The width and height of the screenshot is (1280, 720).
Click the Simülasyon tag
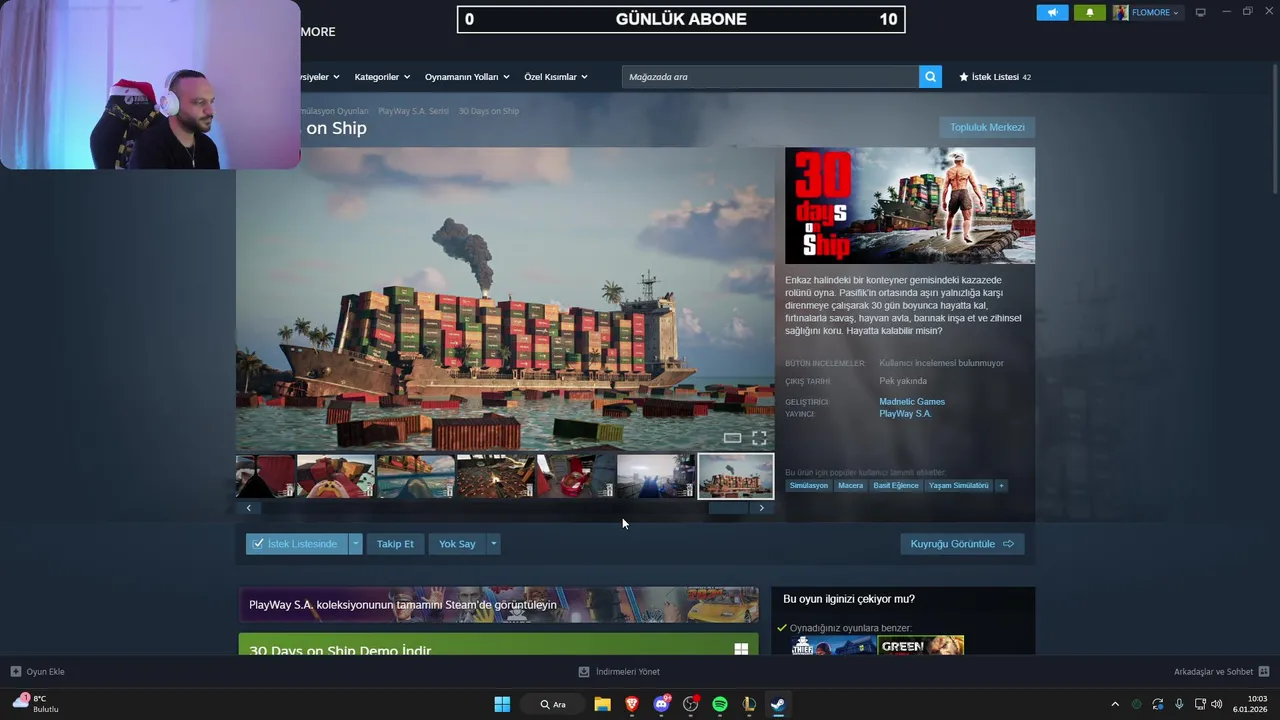point(809,486)
